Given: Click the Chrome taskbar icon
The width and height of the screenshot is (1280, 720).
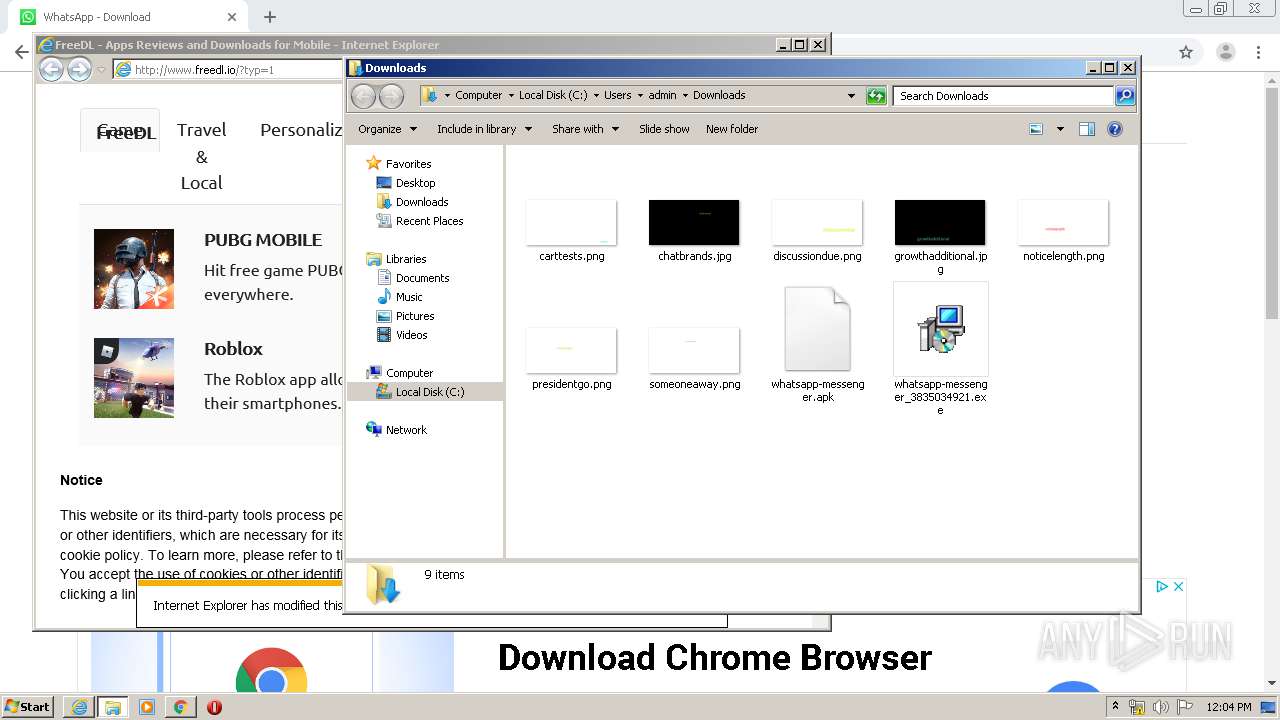Looking at the screenshot, I should pyautogui.click(x=180, y=707).
